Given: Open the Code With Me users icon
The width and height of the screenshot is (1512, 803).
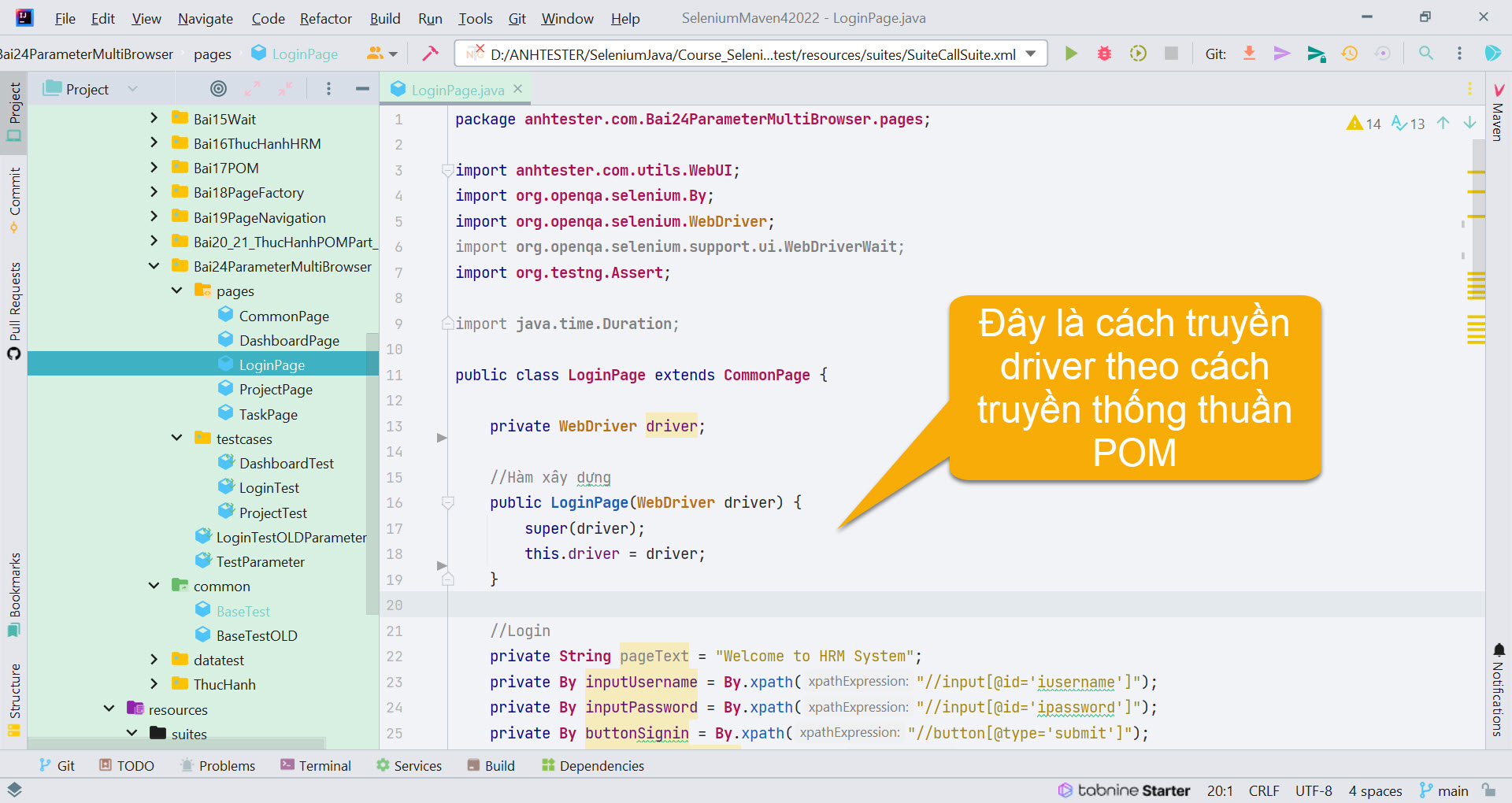Looking at the screenshot, I should [382, 54].
